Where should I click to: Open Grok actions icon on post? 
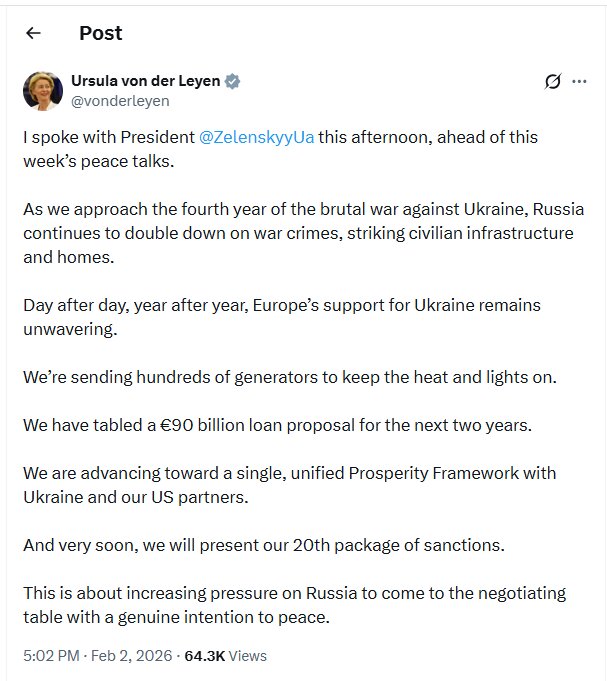tap(553, 82)
